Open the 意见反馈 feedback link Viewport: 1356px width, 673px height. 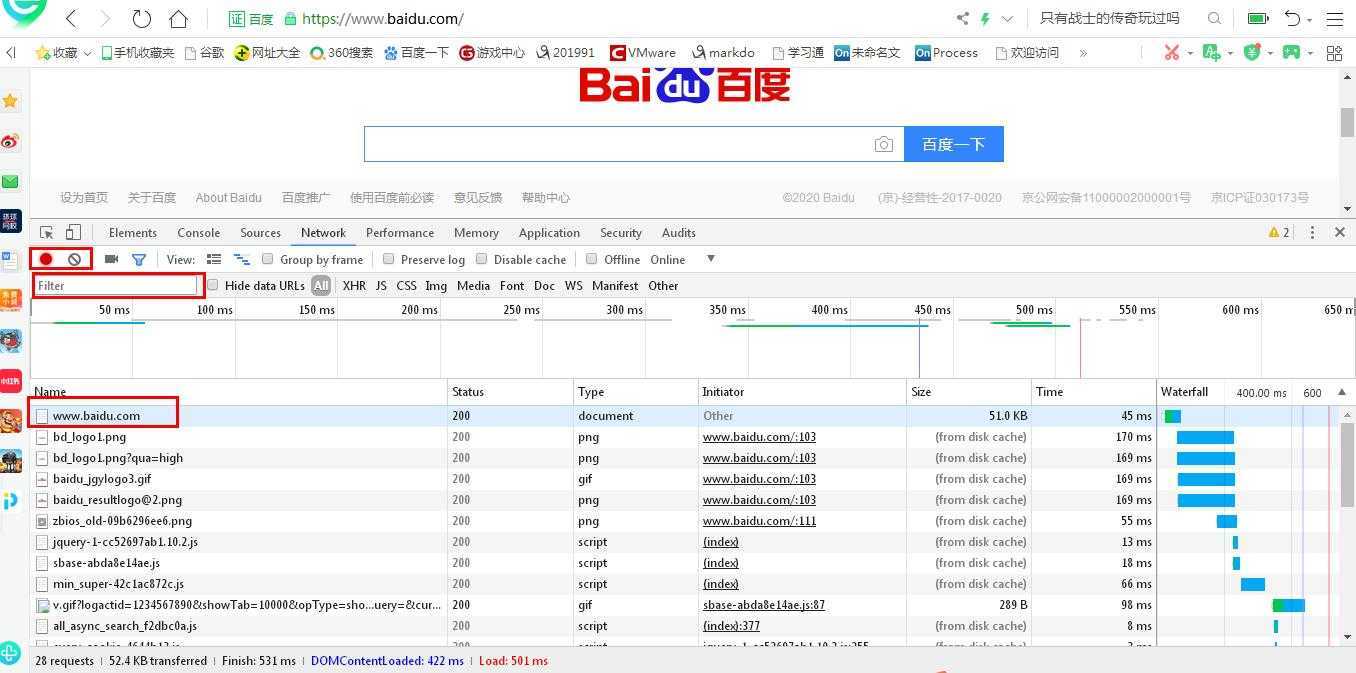(x=478, y=197)
